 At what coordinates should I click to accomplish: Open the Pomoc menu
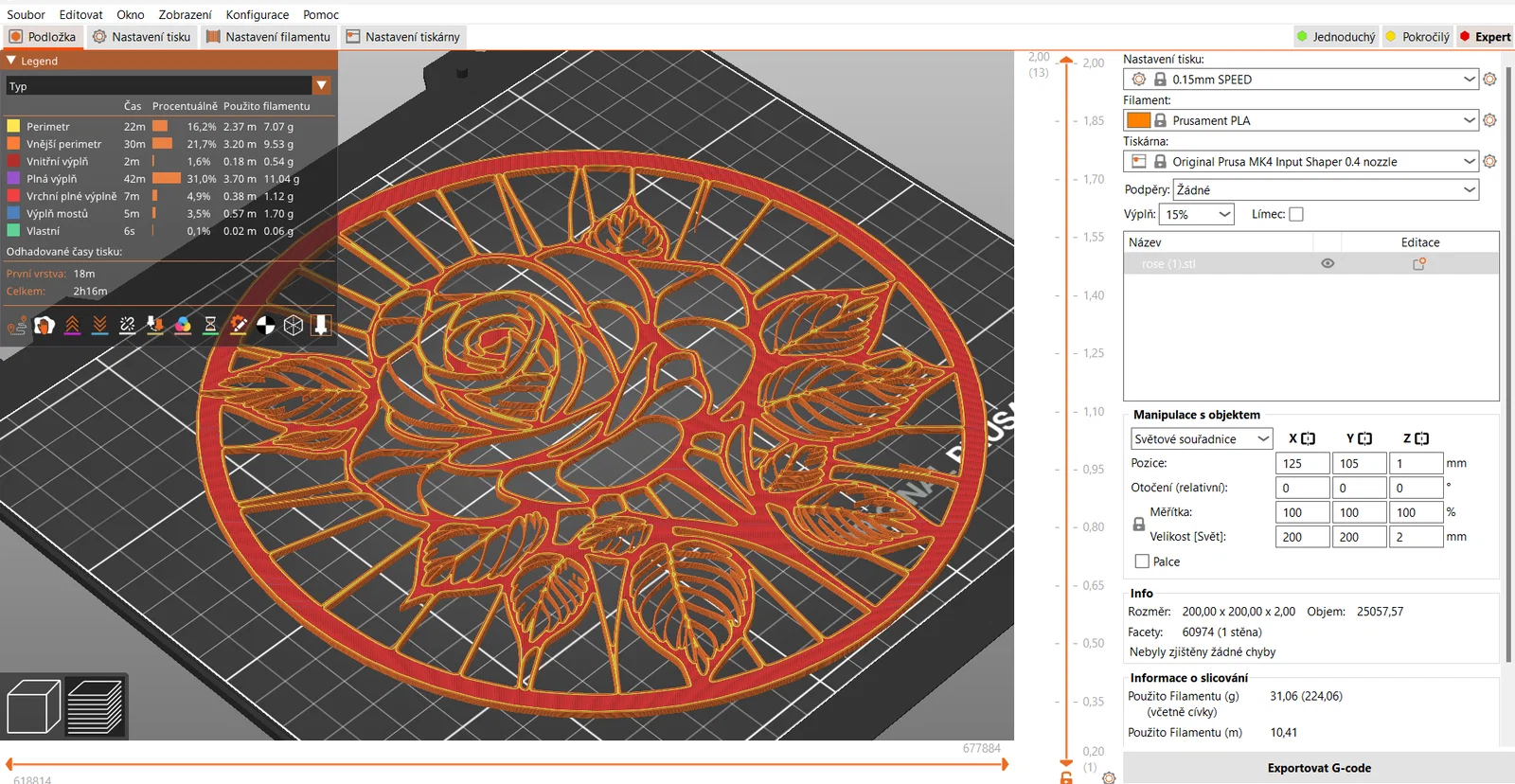321,14
